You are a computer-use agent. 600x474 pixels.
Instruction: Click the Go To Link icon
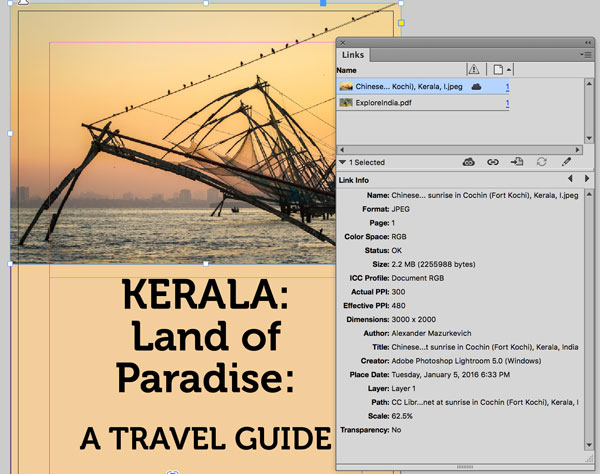(517, 162)
